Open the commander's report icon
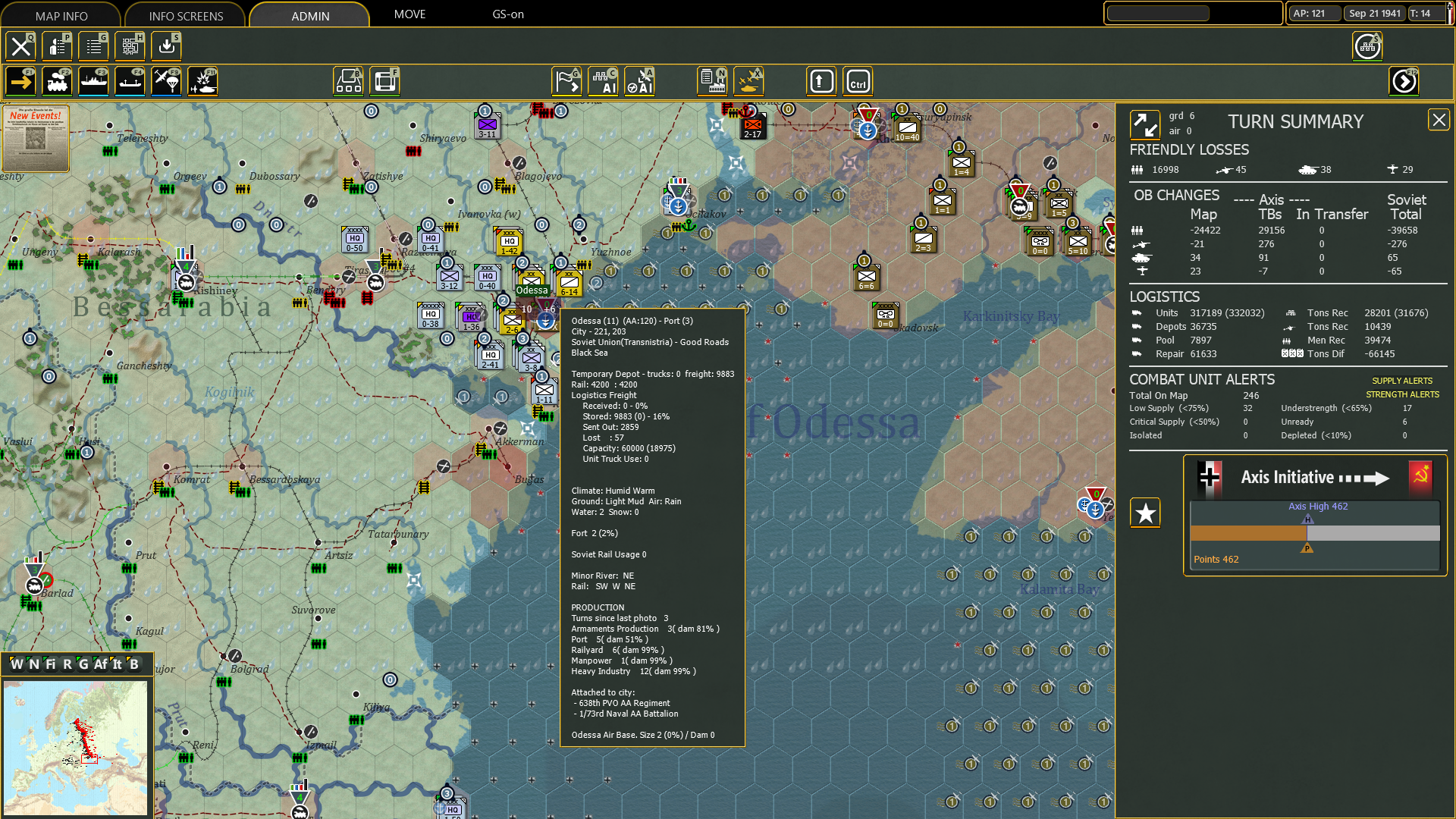The height and width of the screenshot is (819, 1456). (x=57, y=45)
